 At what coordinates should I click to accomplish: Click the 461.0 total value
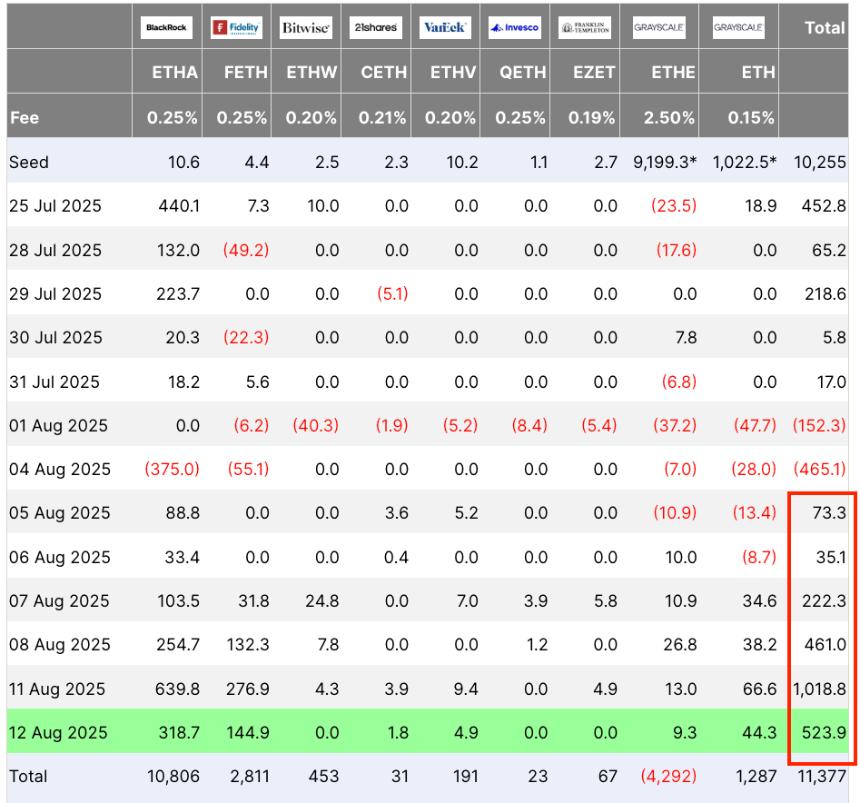[x=825, y=644]
